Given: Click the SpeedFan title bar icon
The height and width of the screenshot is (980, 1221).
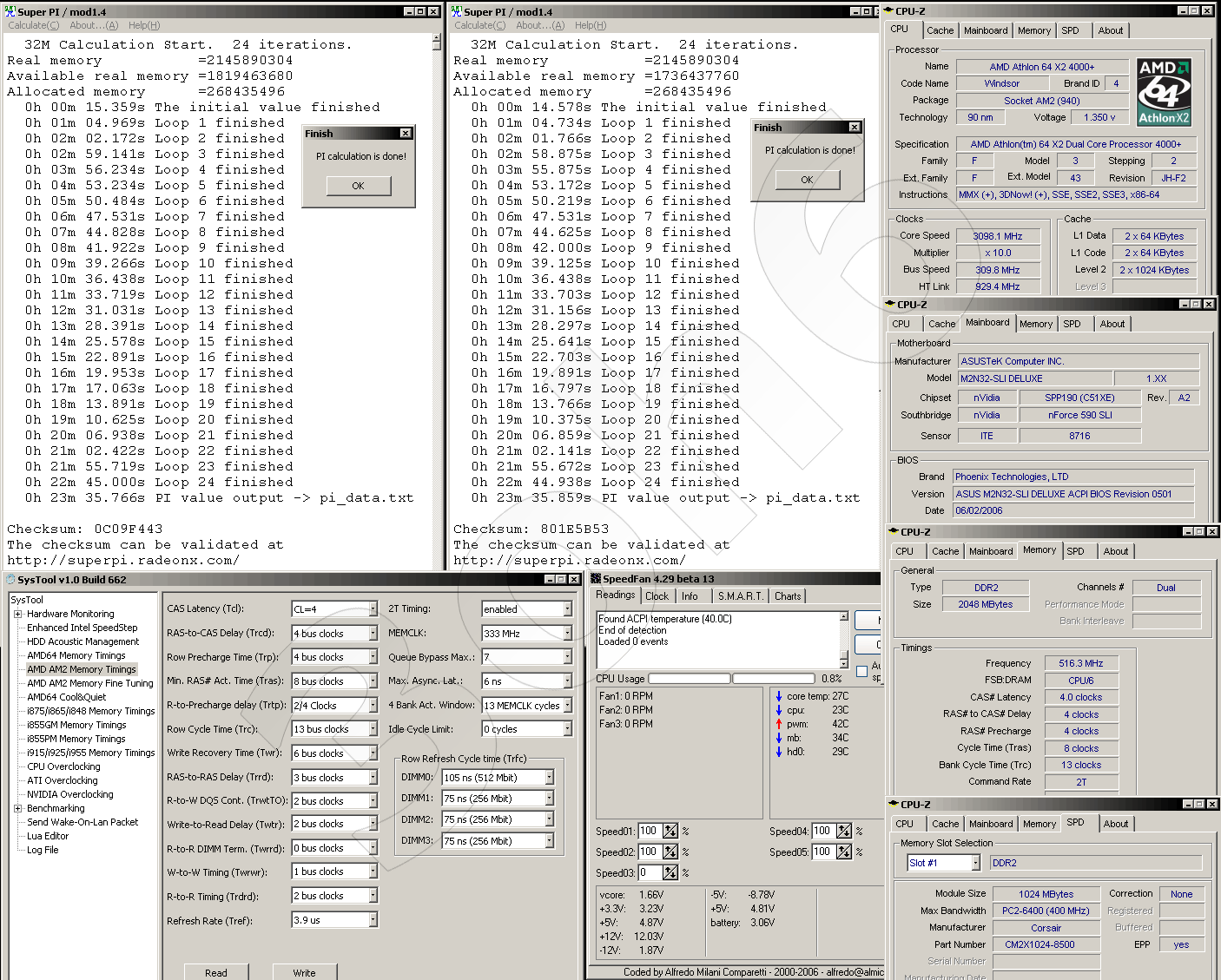Looking at the screenshot, I should (x=596, y=578).
